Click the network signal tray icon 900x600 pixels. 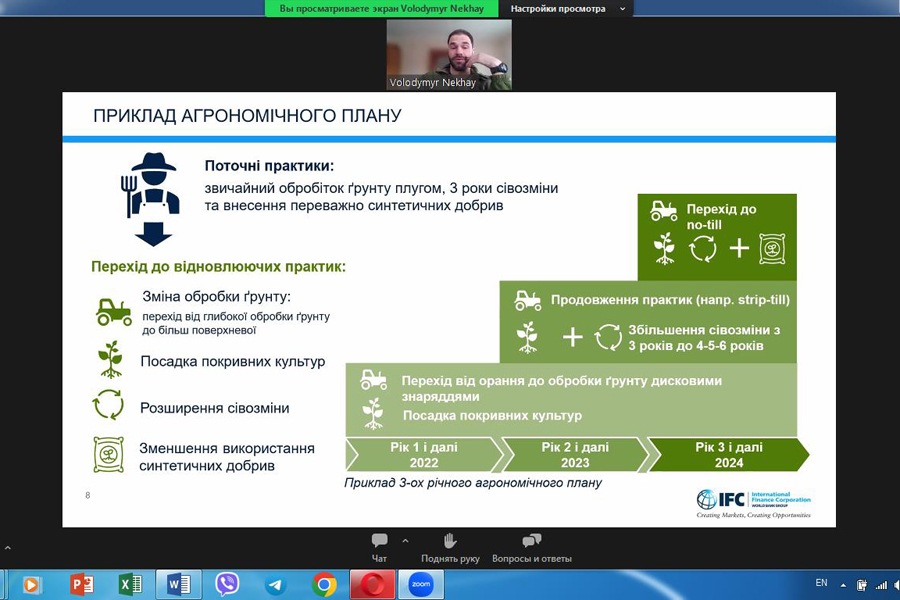882,584
